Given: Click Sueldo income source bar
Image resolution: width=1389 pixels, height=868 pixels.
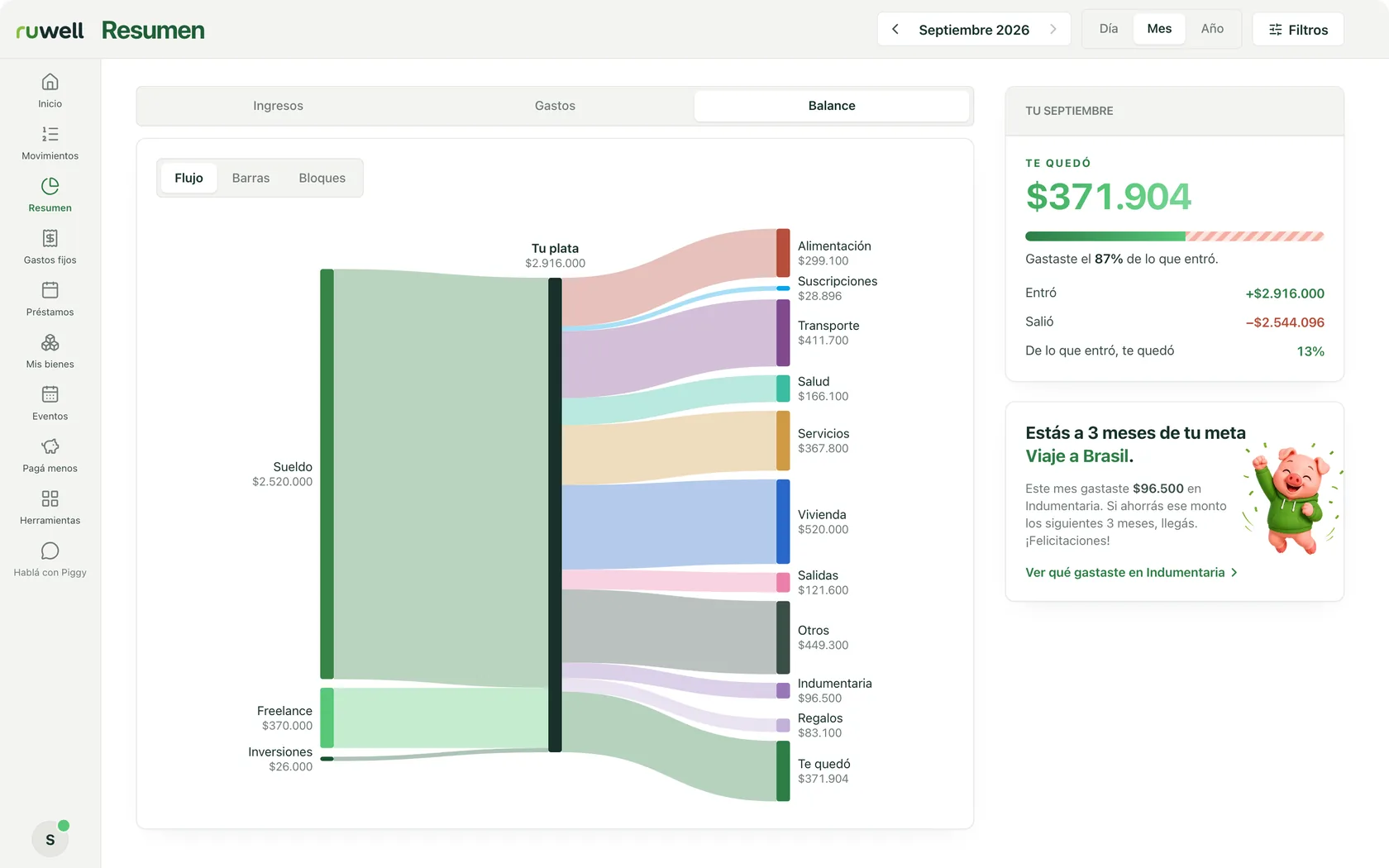Looking at the screenshot, I should pos(327,474).
